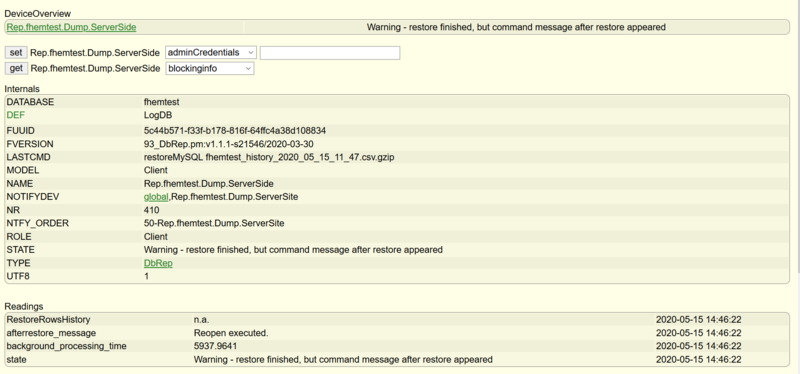Select the LASTCMD restoreMySQL value text
This screenshot has height=374, width=800.
pos(269,158)
